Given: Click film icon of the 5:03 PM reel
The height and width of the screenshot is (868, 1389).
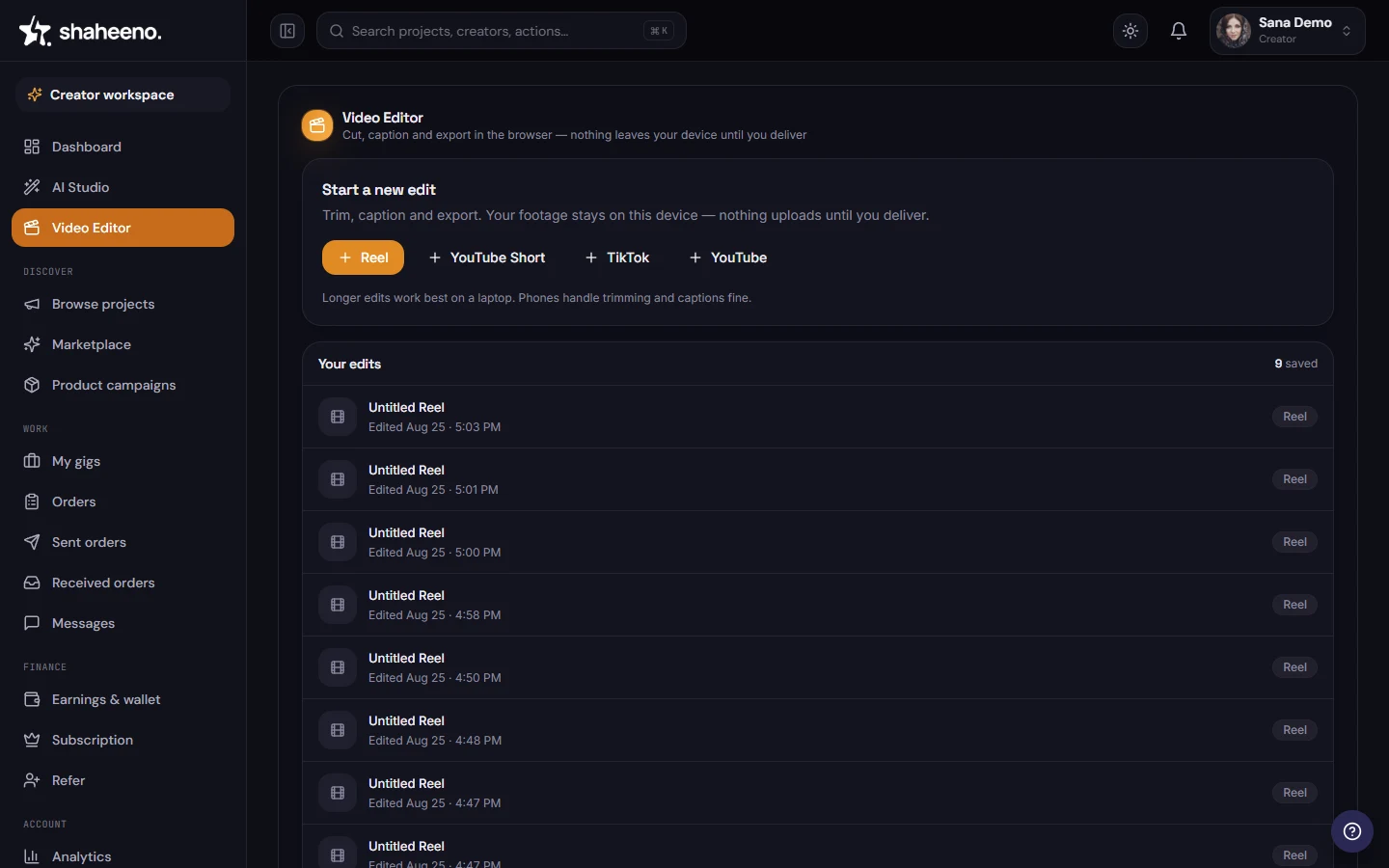Looking at the screenshot, I should [x=338, y=417].
